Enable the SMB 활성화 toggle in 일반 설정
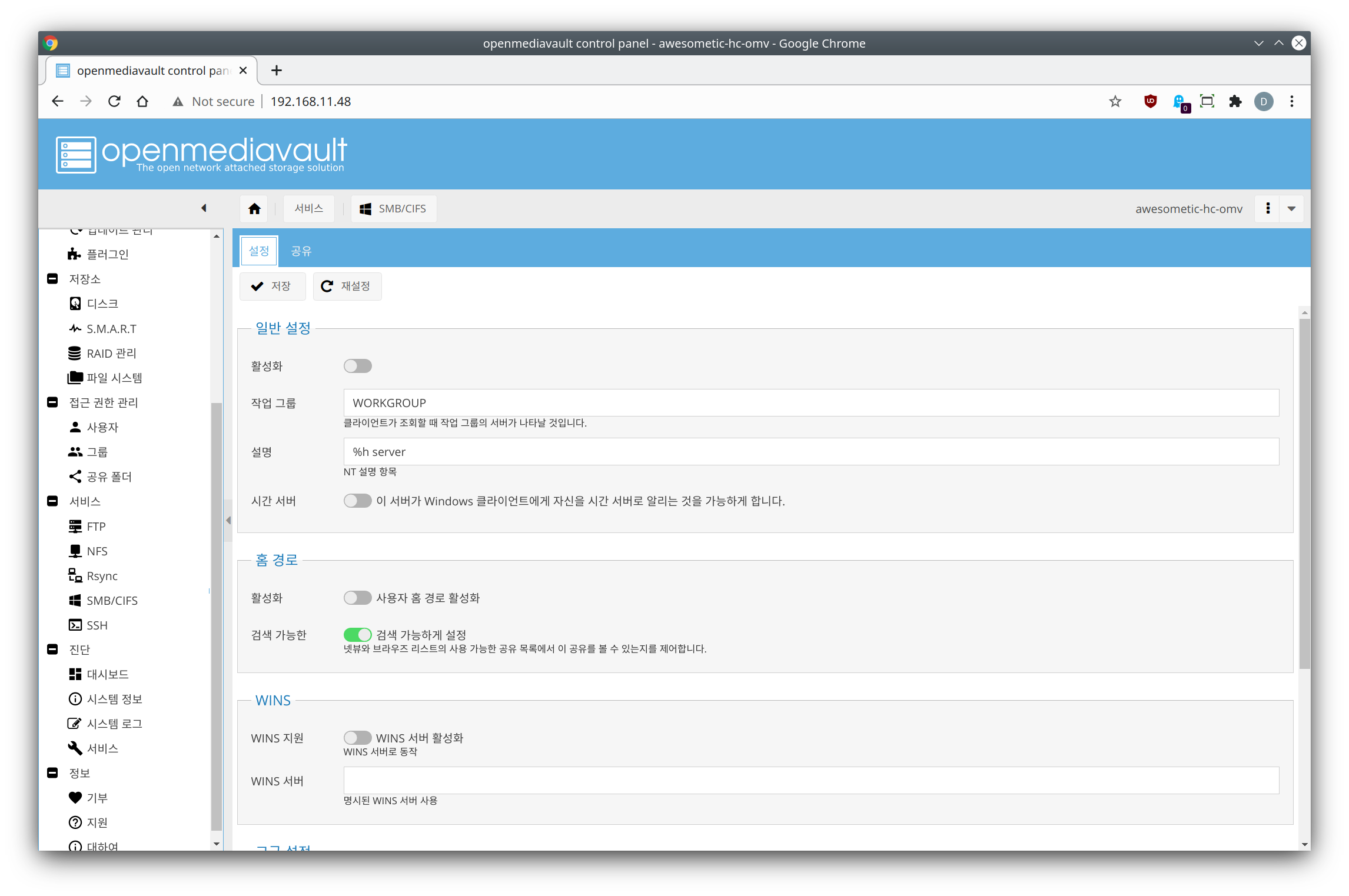The image size is (1349, 896). [357, 366]
